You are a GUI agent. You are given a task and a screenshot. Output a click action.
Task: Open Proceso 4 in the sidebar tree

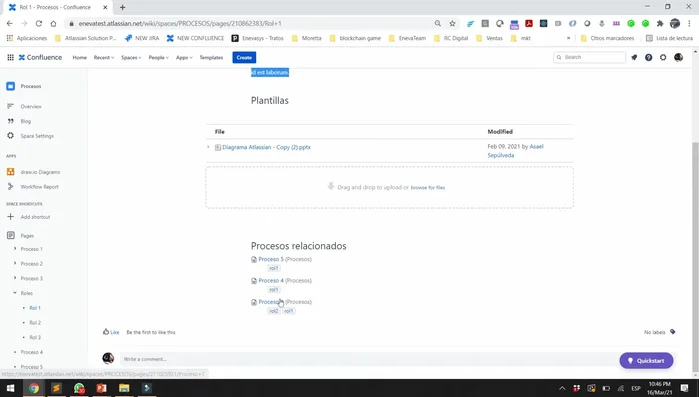point(32,352)
